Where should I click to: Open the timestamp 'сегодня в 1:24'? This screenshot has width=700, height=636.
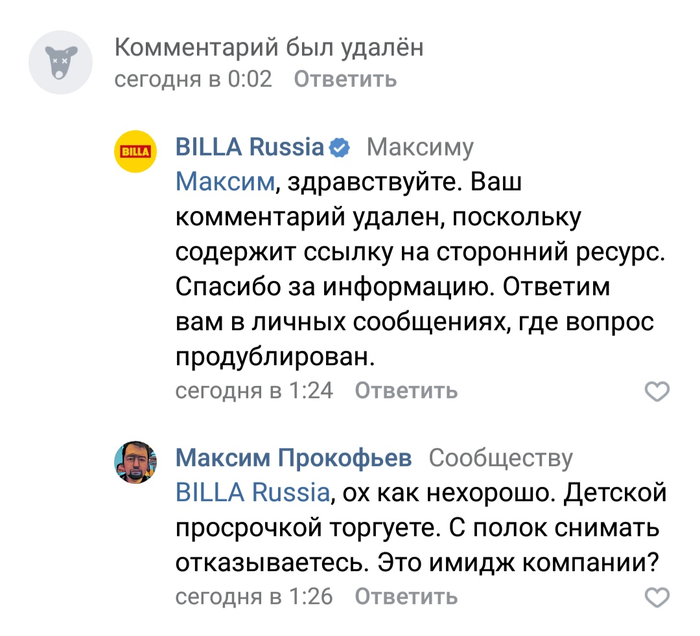point(254,391)
